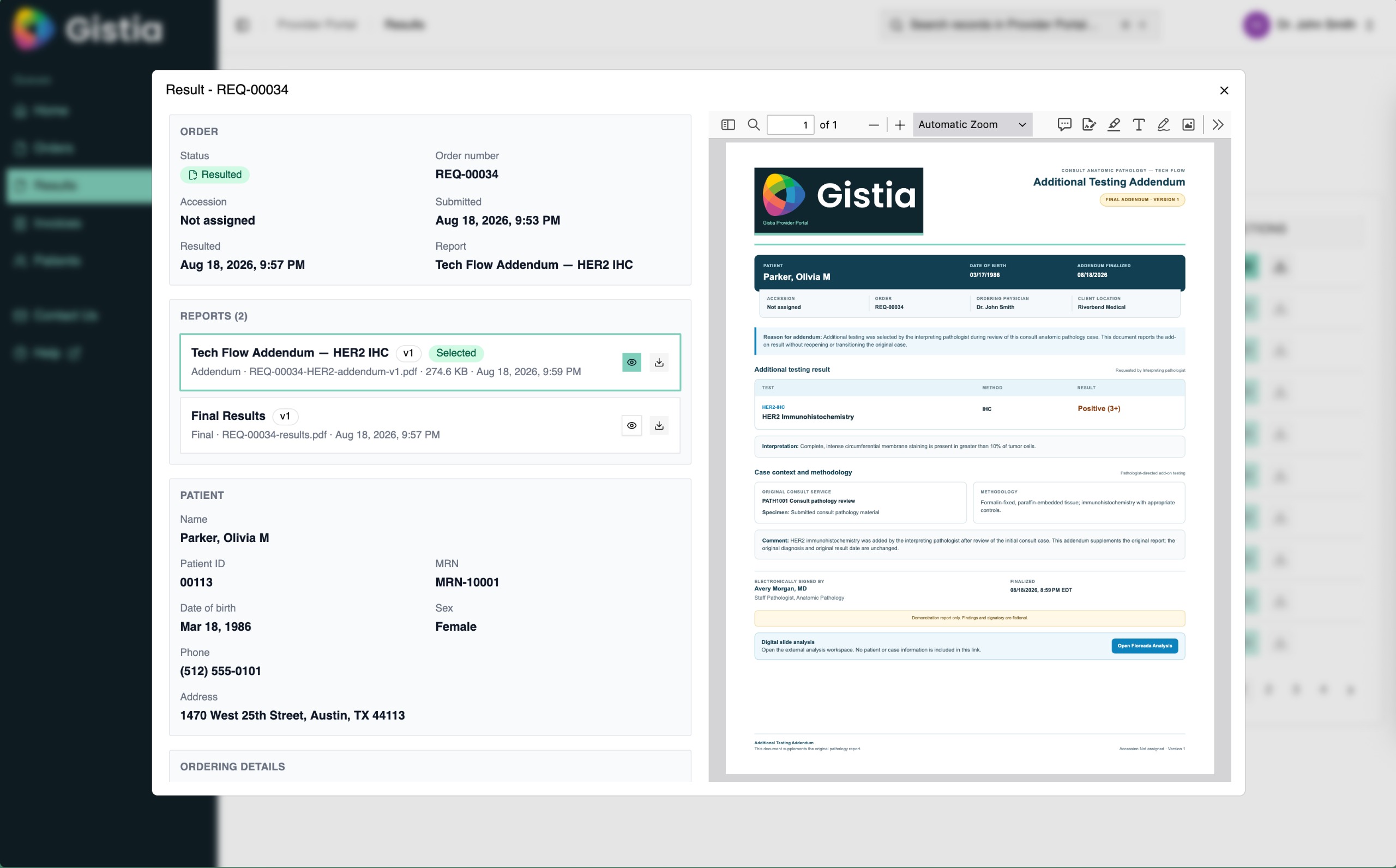Toggle preview of Tech Flow Addendum report

631,362
